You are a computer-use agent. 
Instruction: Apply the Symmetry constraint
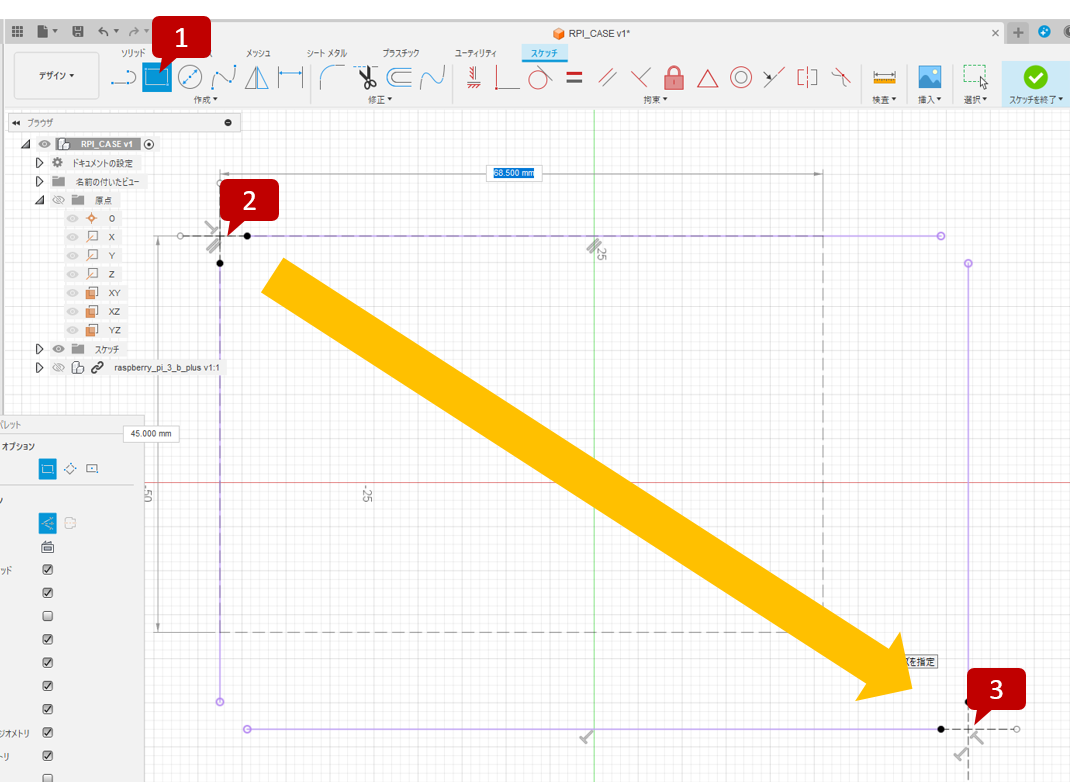pyautogui.click(x=807, y=77)
